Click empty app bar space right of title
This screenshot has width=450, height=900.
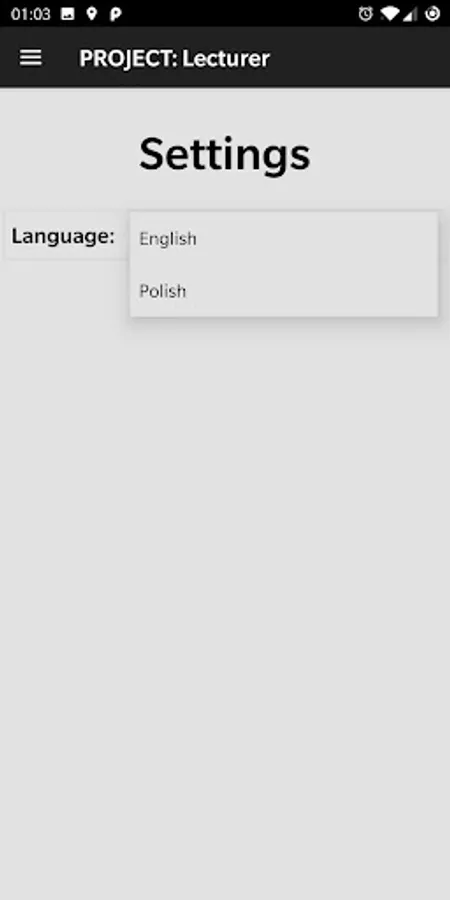pos(360,57)
